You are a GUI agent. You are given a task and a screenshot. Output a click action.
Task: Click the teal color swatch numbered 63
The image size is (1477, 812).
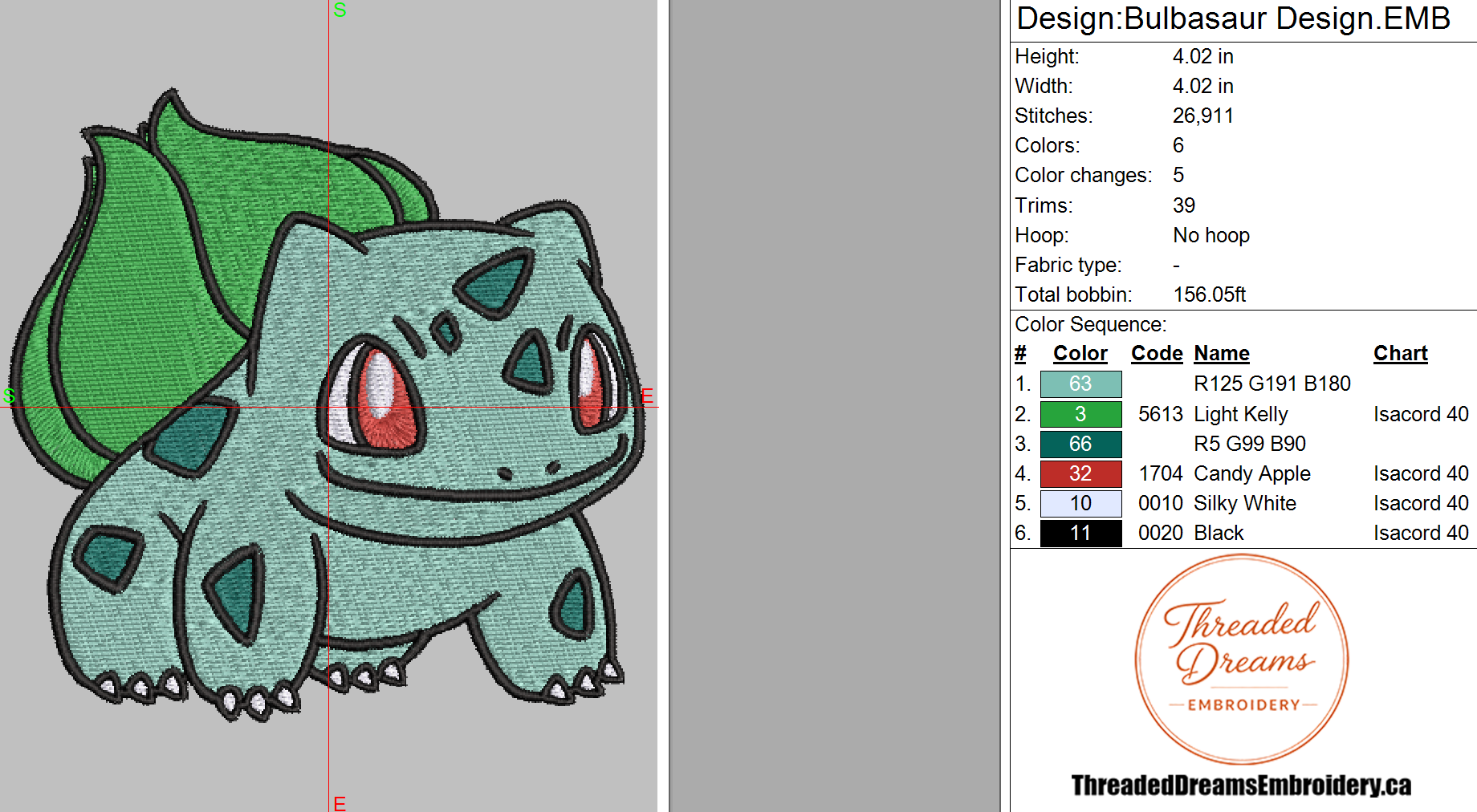tap(1080, 384)
